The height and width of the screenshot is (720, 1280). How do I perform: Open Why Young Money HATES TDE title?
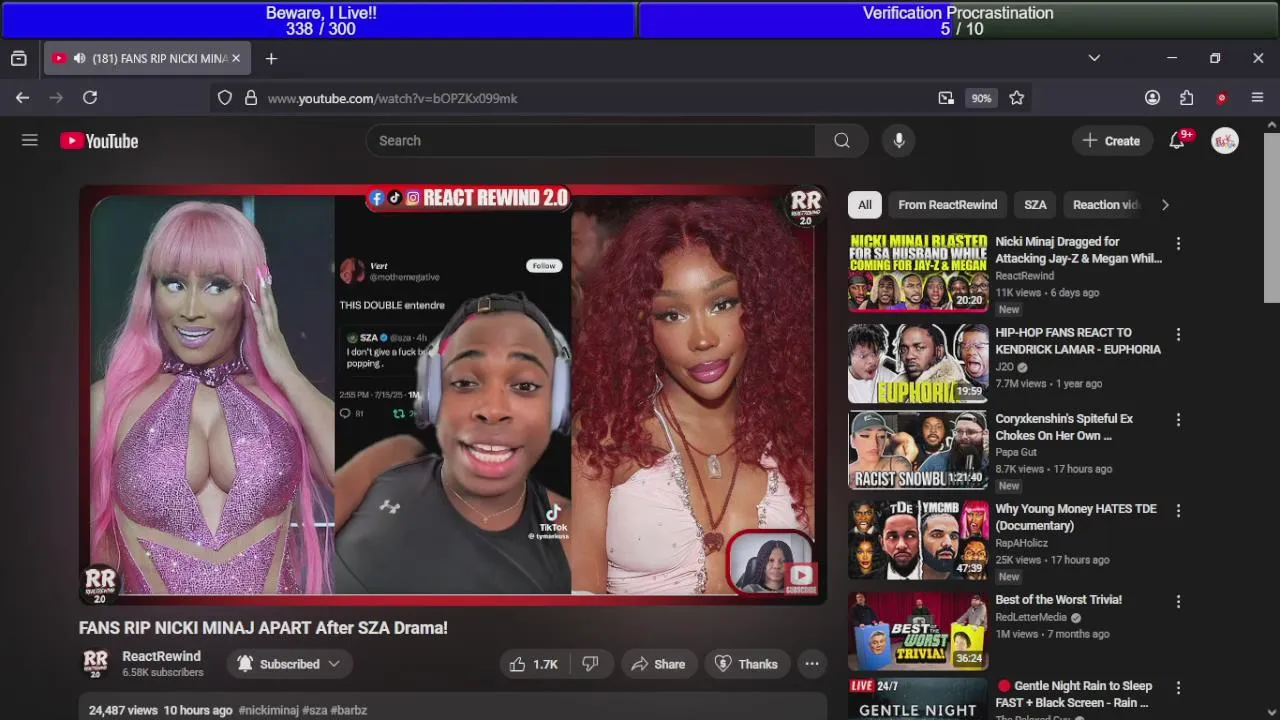tap(1076, 517)
